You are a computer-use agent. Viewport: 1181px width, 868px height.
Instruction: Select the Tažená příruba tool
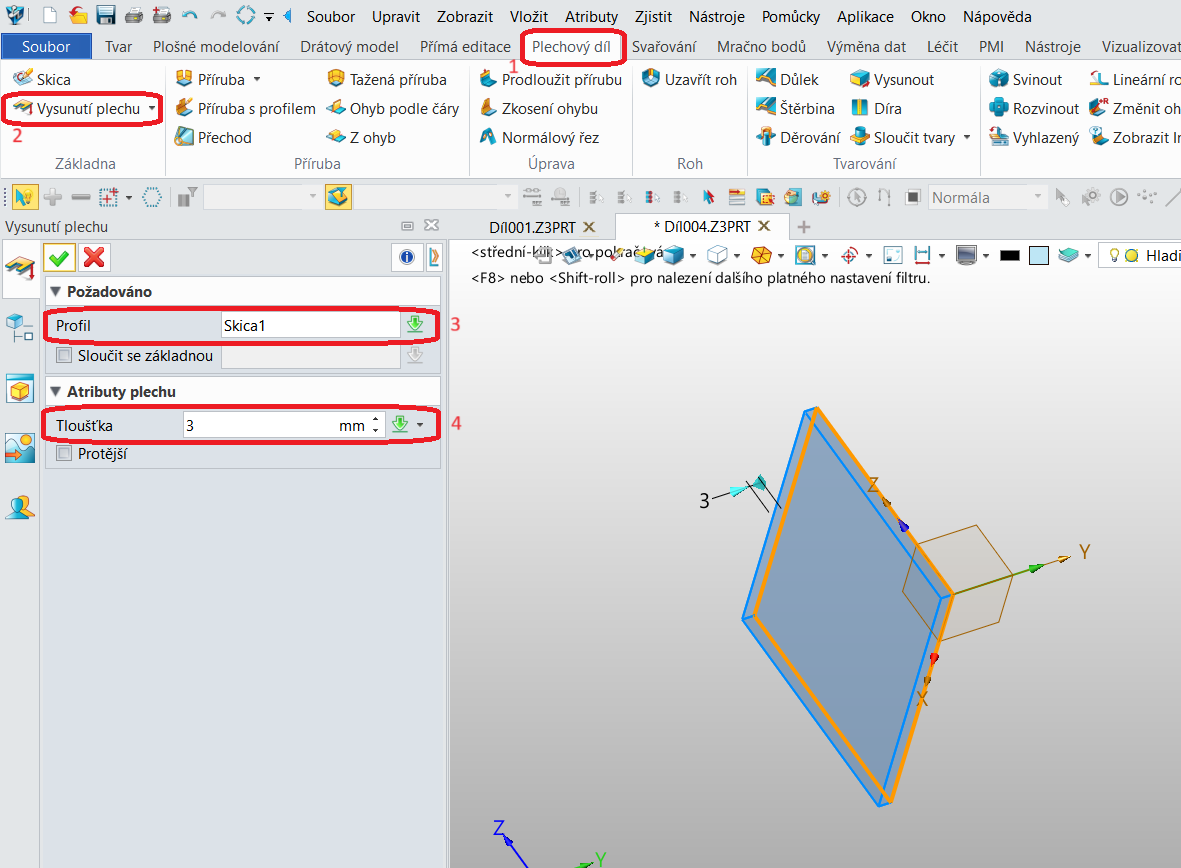(x=387, y=79)
